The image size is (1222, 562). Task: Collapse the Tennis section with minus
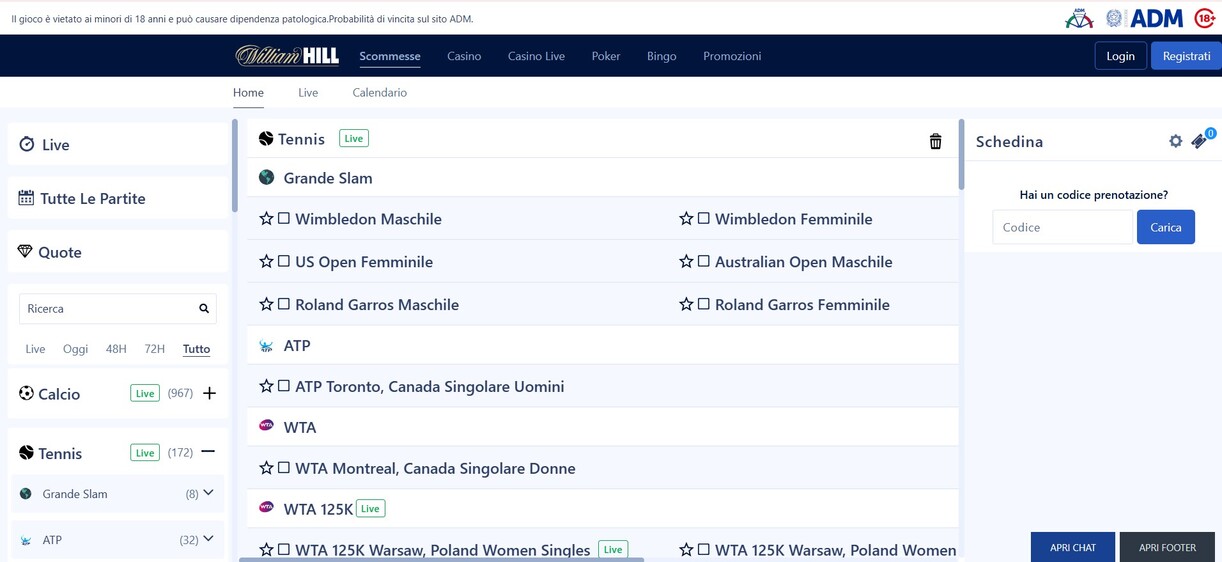pos(208,452)
